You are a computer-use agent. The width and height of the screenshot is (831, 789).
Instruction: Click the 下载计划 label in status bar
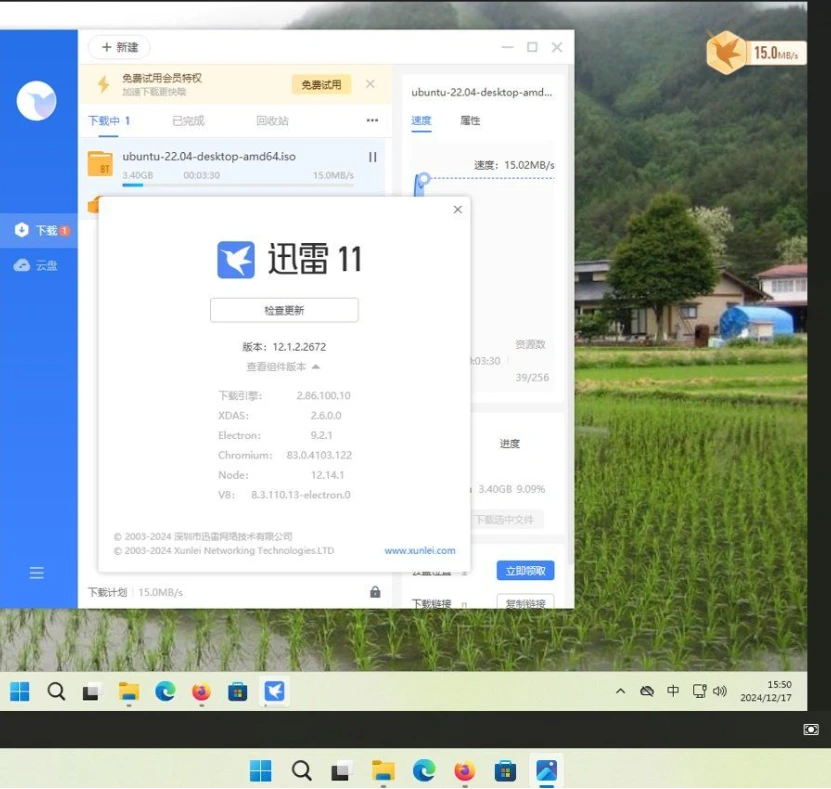point(108,592)
